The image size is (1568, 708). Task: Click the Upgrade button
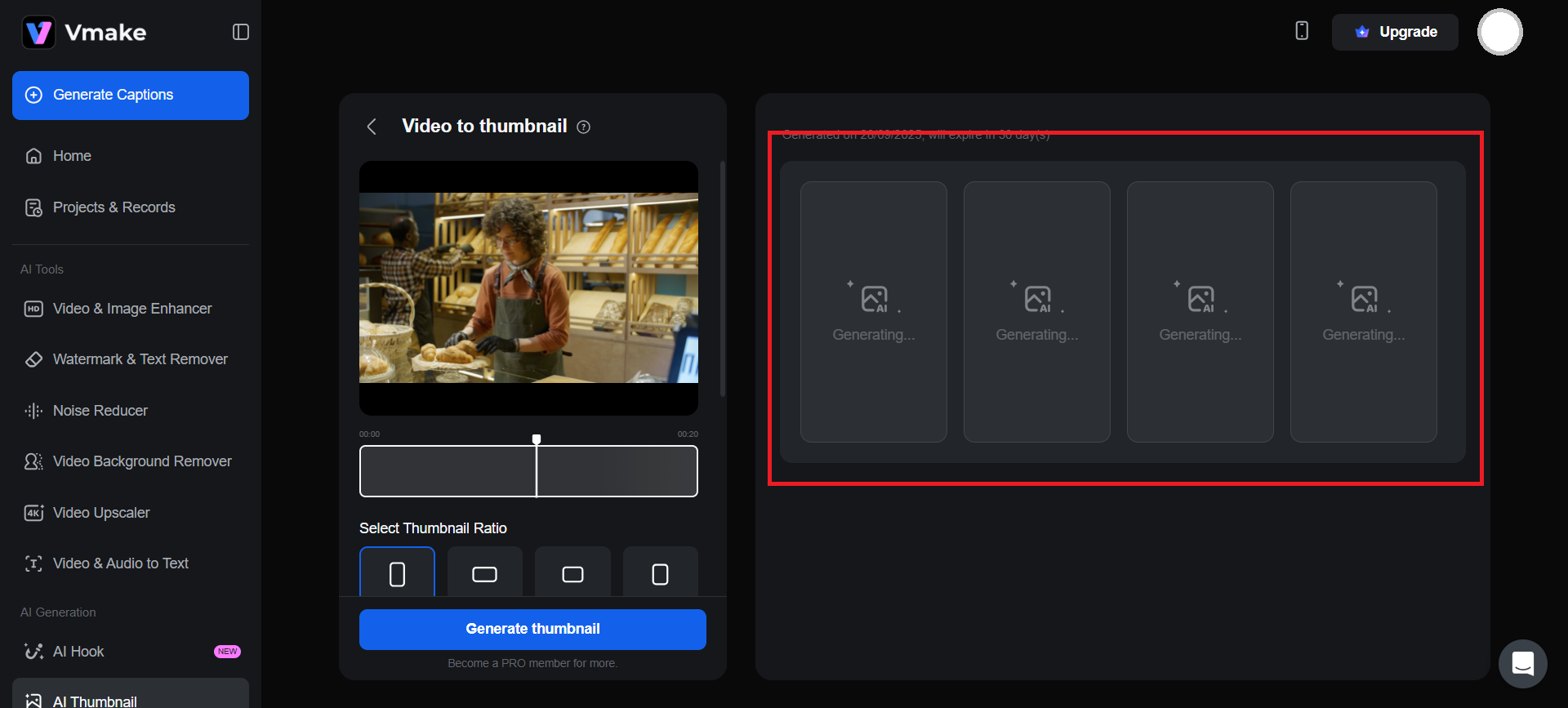(1395, 32)
